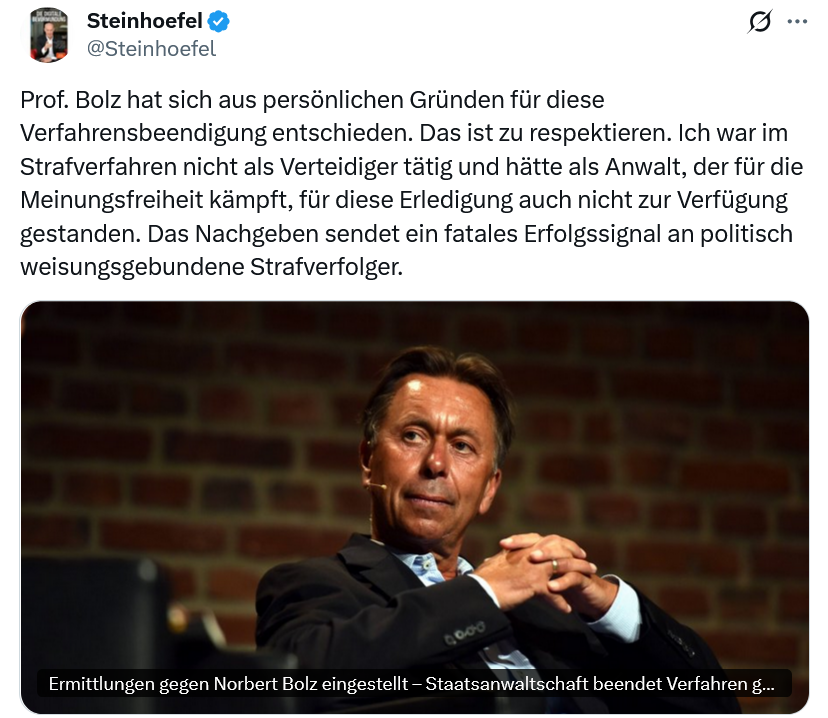Image resolution: width=828 pixels, height=718 pixels.
Task: Click Steinhoefel's profile avatar picture
Action: pyautogui.click(x=48, y=34)
